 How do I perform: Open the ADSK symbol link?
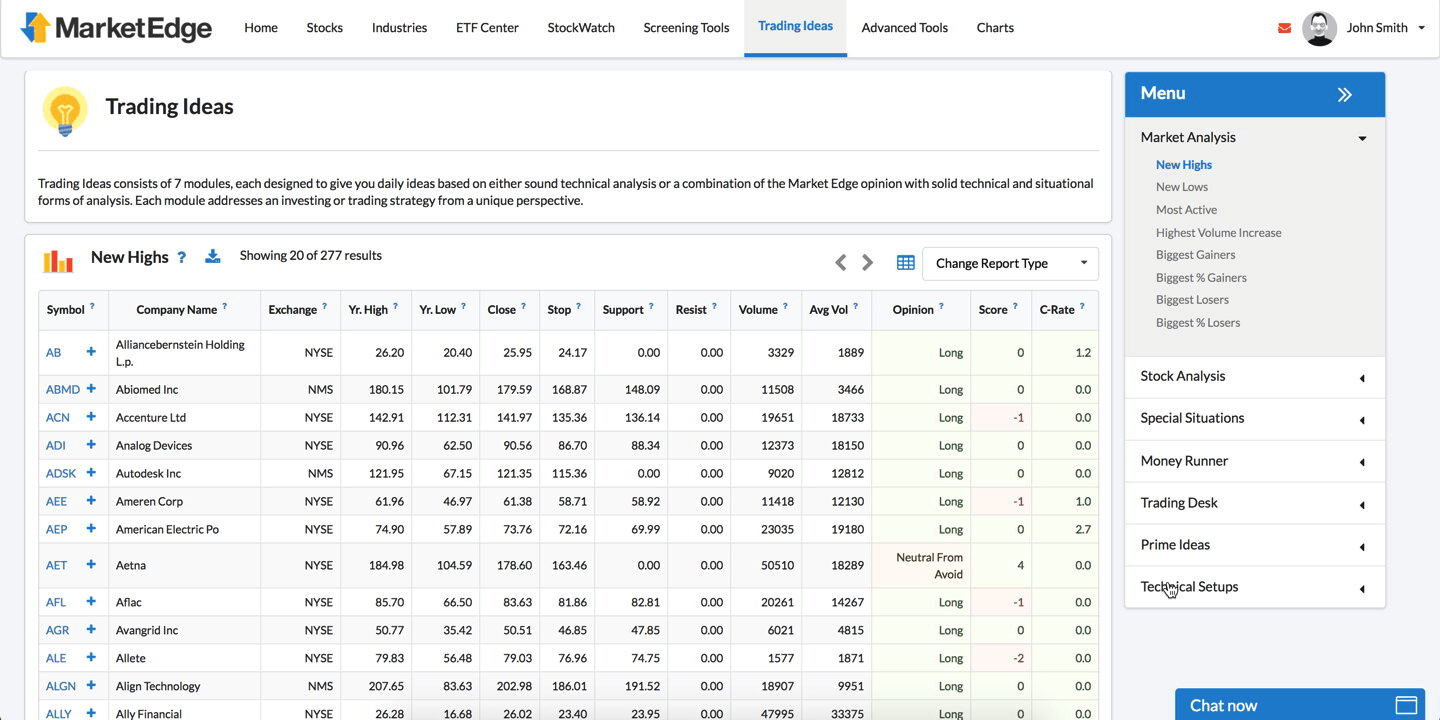[61, 473]
